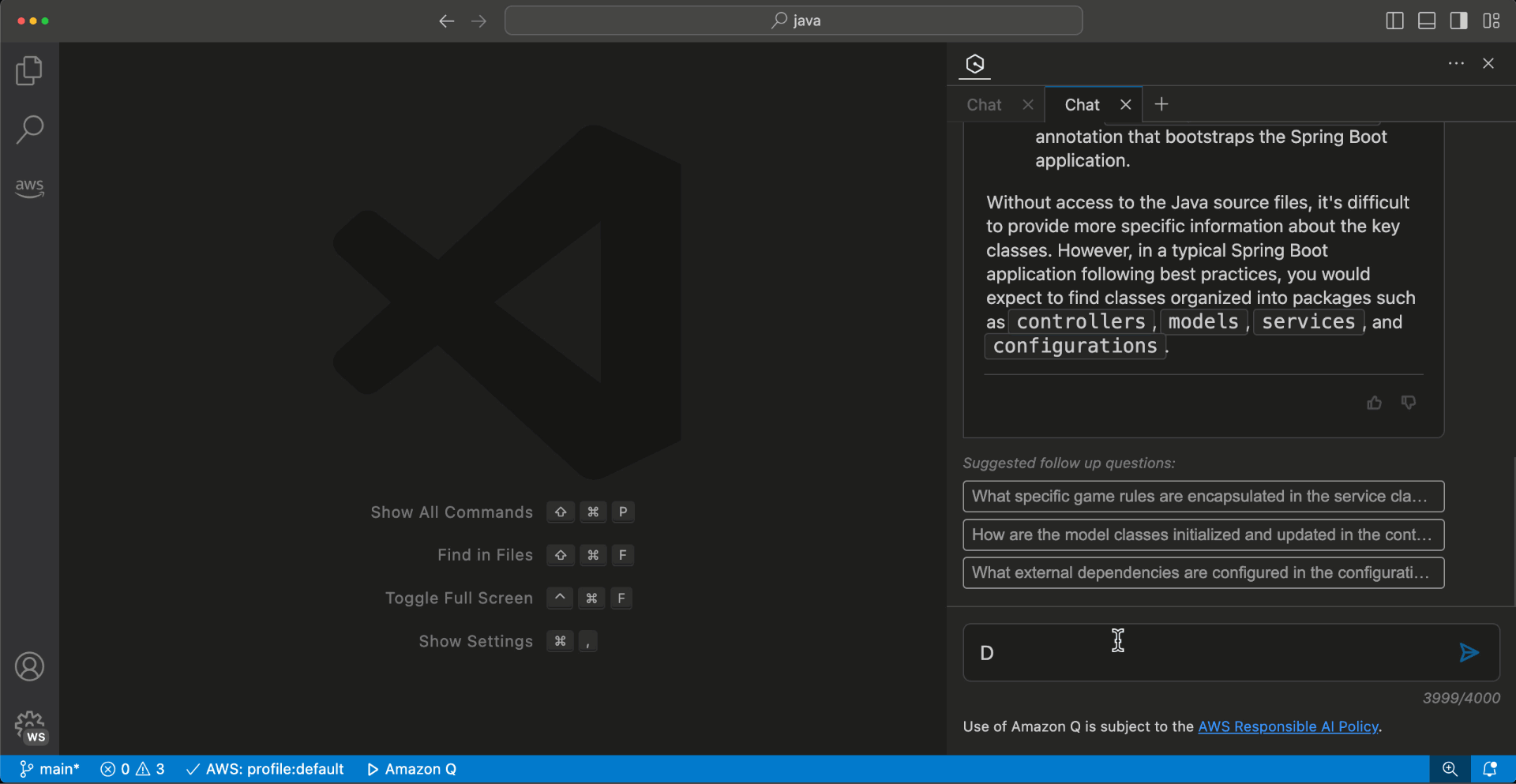Toggle the bottom panel layout icon
Image resolution: width=1516 pixels, height=784 pixels.
[x=1427, y=21]
